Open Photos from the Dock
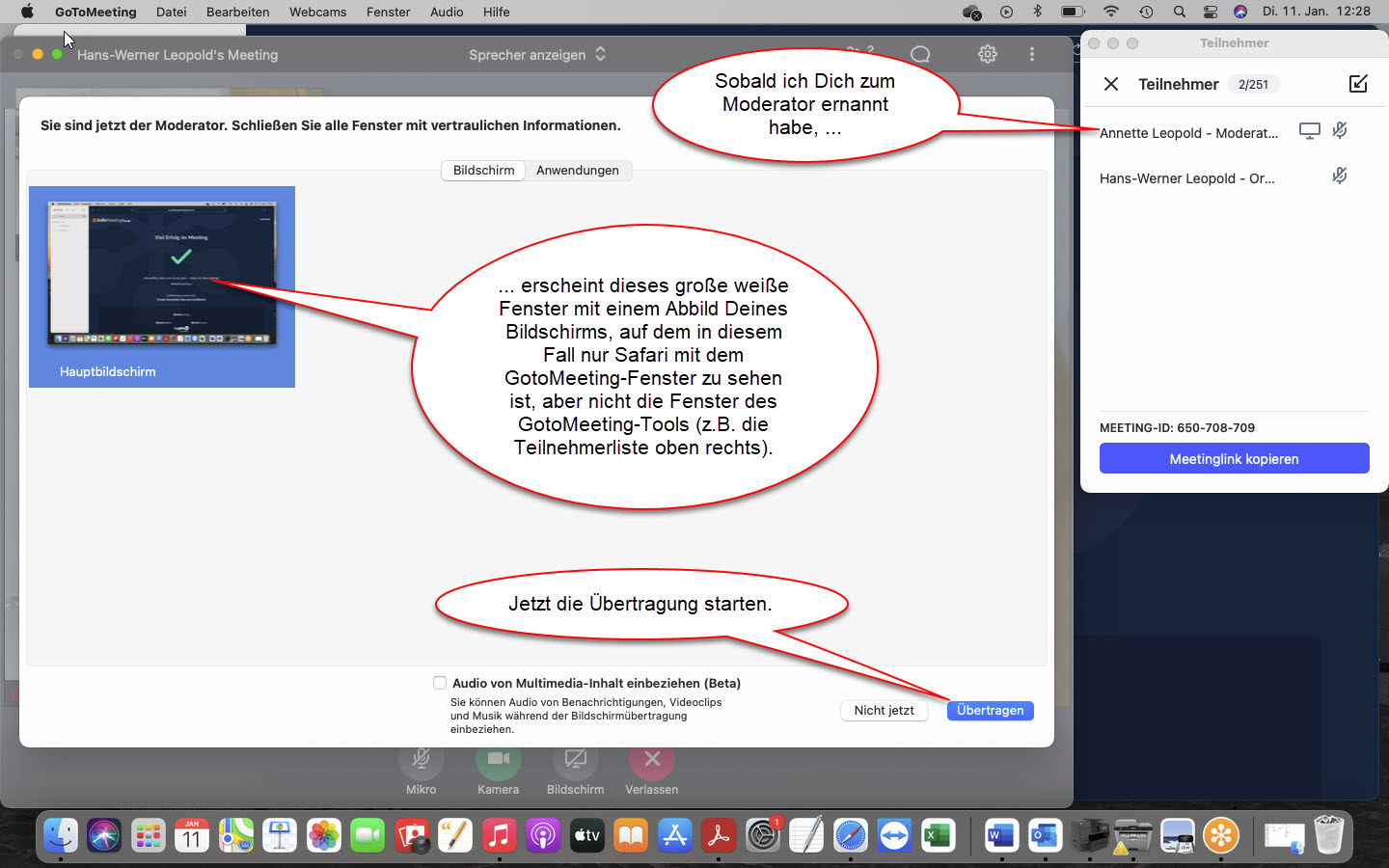 coord(324,835)
